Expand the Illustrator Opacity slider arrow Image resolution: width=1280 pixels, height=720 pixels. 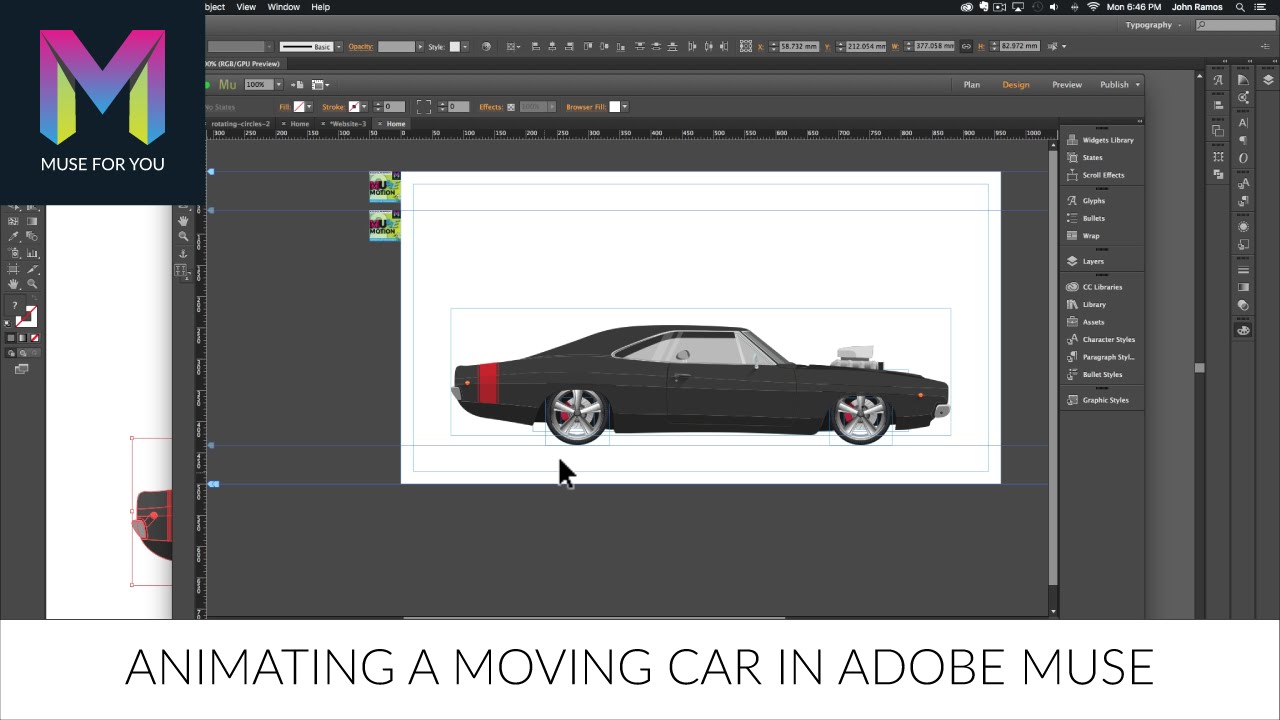point(418,46)
